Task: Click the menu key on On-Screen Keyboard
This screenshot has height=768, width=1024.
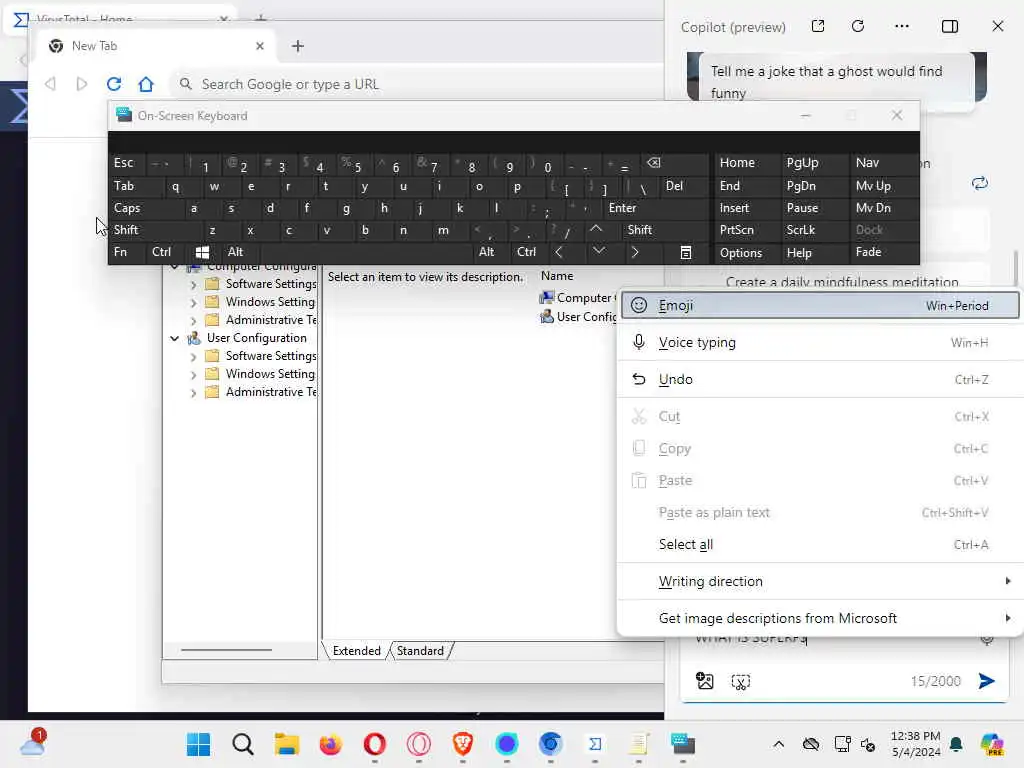Action: pyautogui.click(x=686, y=253)
